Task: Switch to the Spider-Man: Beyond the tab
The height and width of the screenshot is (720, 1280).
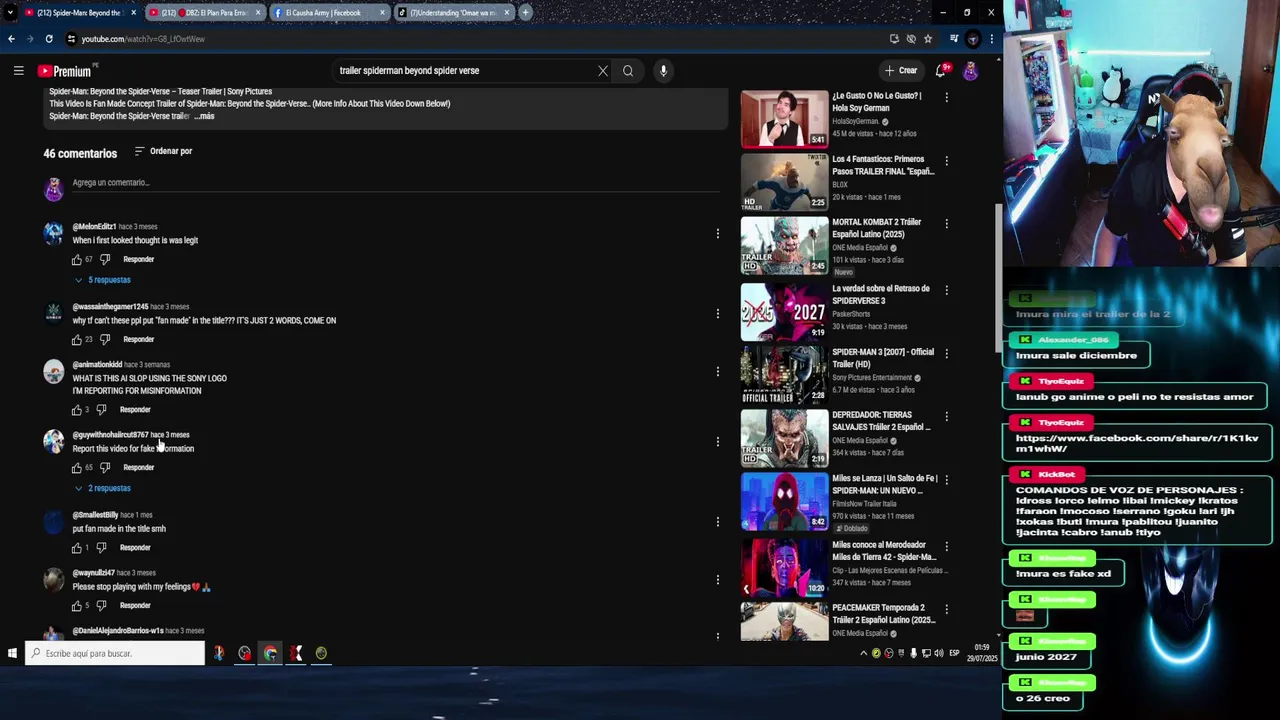Action: pyautogui.click(x=79, y=13)
